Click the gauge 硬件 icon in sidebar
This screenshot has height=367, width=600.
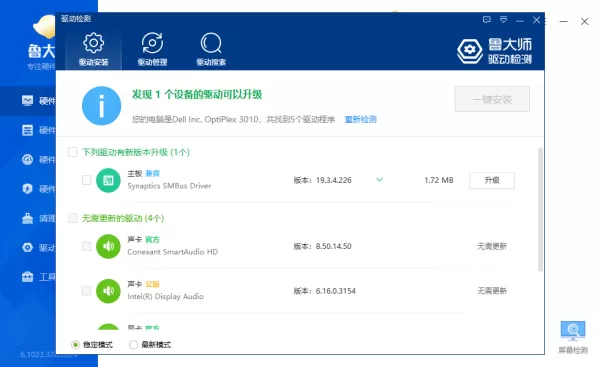click(27, 159)
